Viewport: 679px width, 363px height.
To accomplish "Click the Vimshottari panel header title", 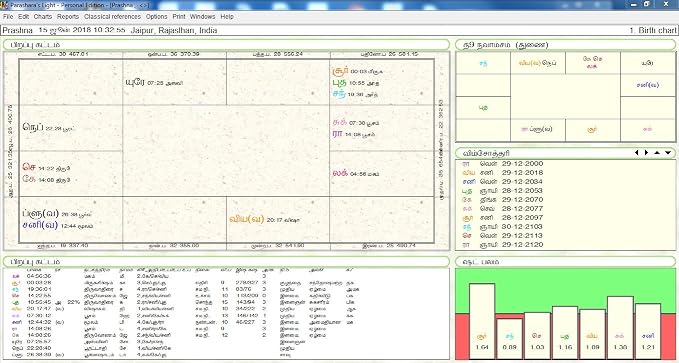I will tap(486, 153).
